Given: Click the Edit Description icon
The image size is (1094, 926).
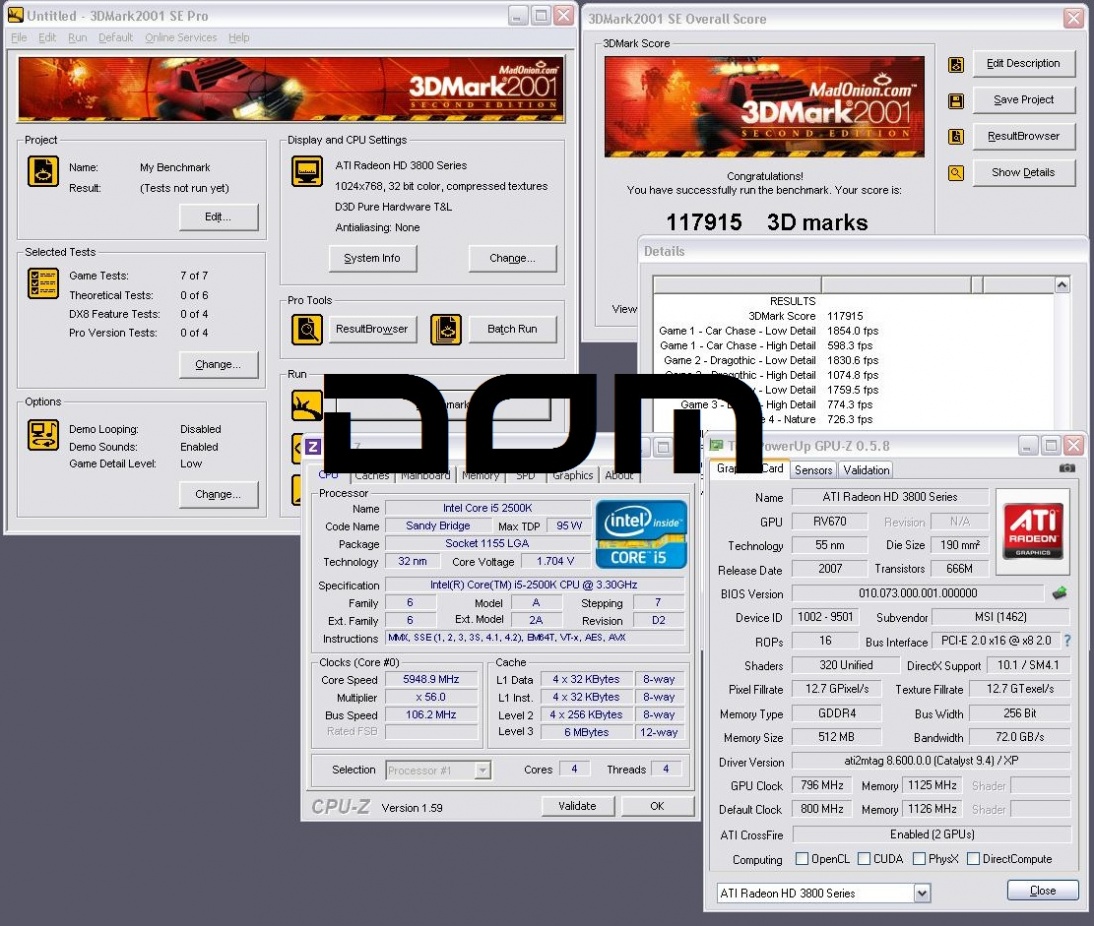Looking at the screenshot, I should (956, 64).
